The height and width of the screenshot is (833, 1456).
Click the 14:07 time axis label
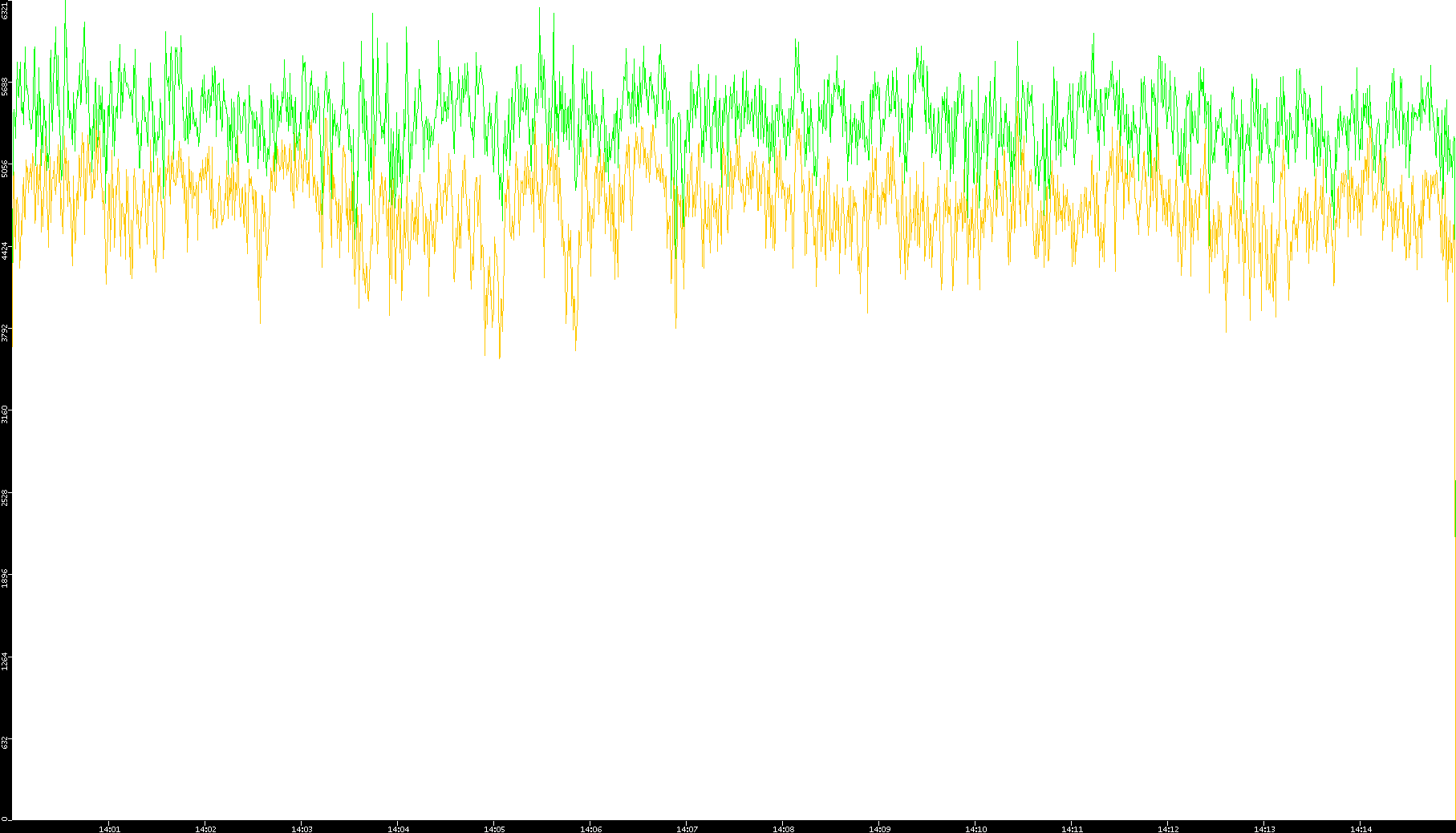tap(687, 828)
